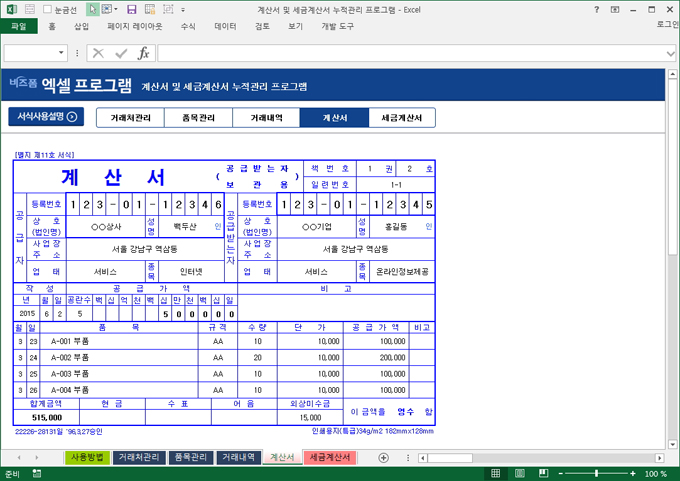Click the cancel X formula bar icon
Image resolution: width=680 pixels, height=481 pixels.
(99, 53)
